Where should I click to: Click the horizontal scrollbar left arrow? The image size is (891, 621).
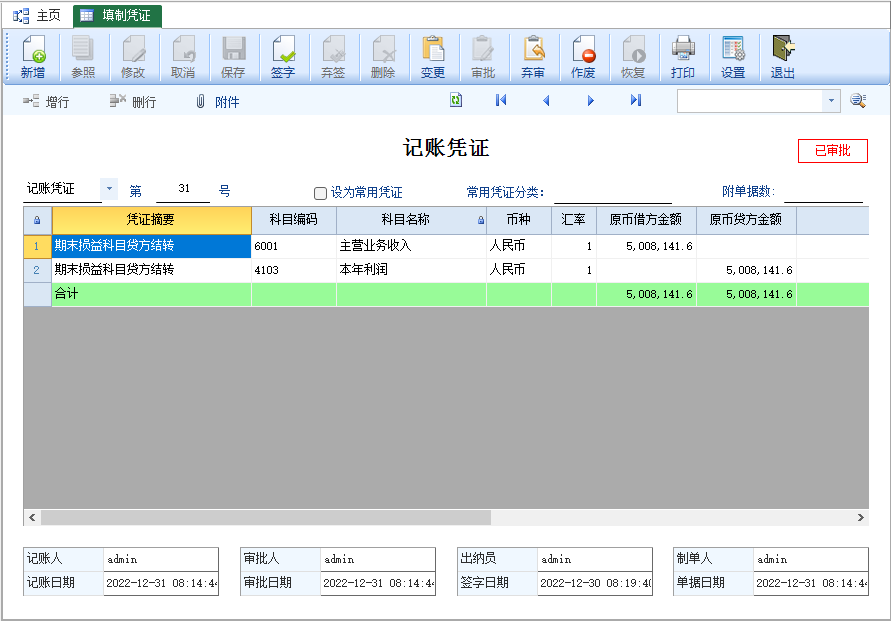32,518
